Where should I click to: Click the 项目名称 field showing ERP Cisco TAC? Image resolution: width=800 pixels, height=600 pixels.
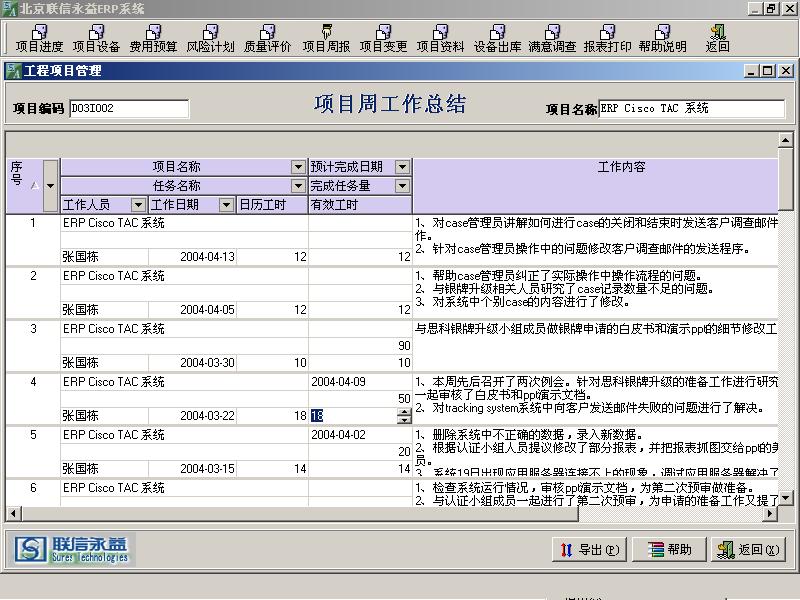click(692, 108)
